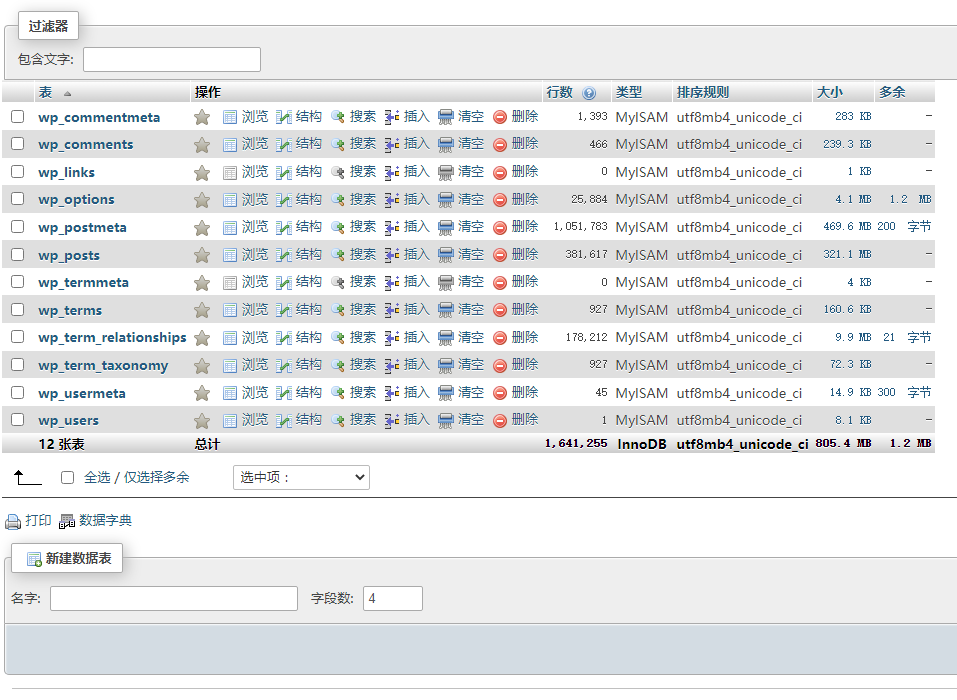
Task: Open the wp_commentmeta table link
Action: click(x=99, y=117)
